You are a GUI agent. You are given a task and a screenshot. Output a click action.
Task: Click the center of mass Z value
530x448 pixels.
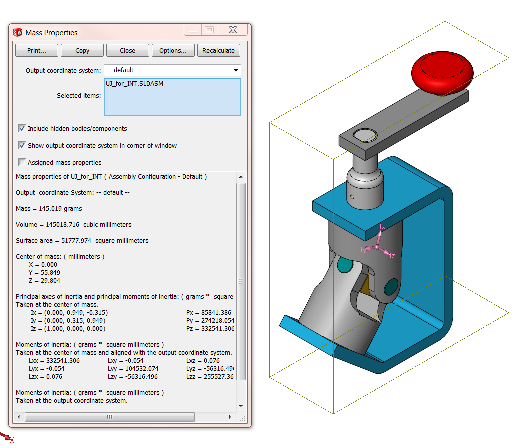(x=45, y=281)
